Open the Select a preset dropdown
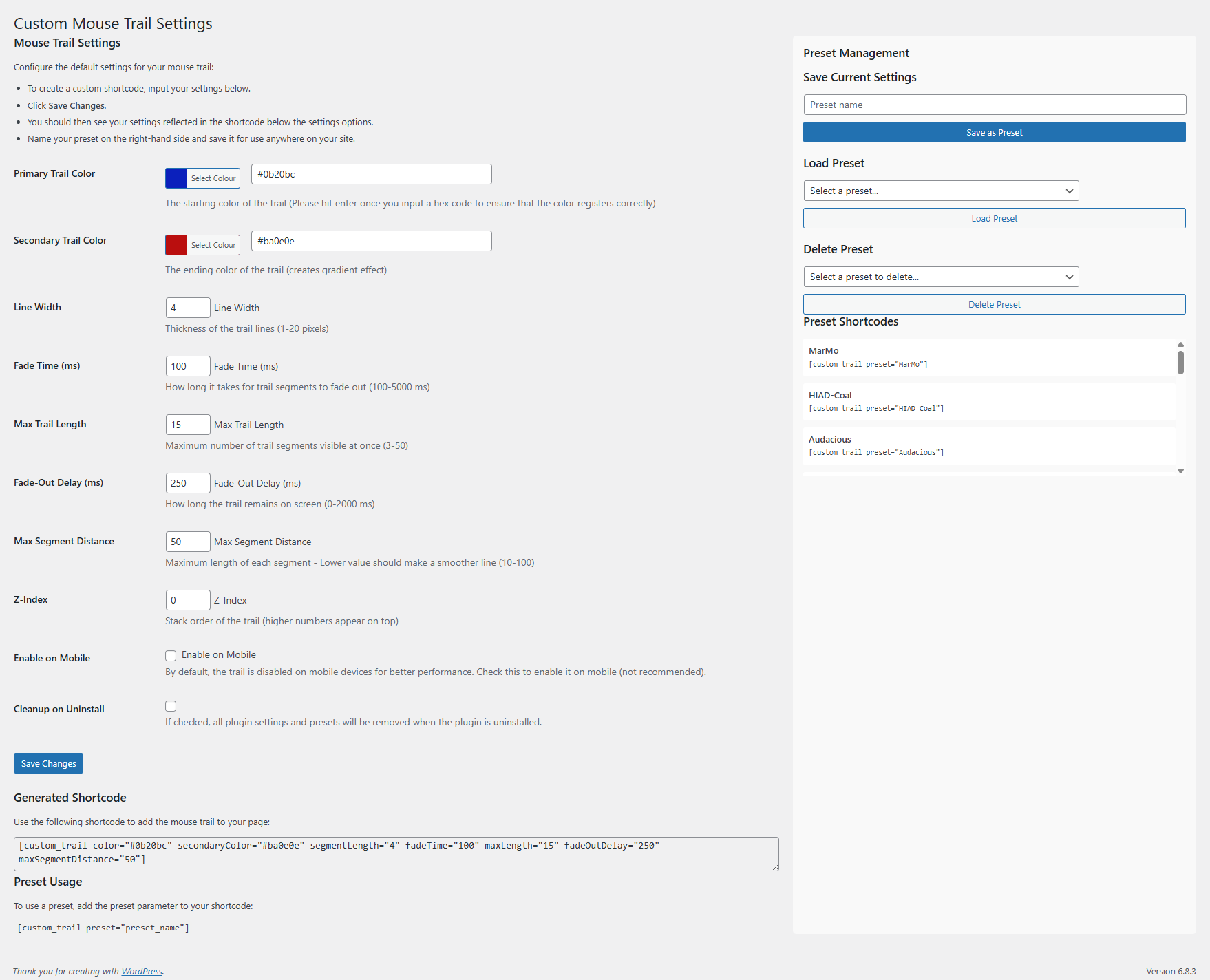The height and width of the screenshot is (980, 1210). pyautogui.click(x=942, y=191)
